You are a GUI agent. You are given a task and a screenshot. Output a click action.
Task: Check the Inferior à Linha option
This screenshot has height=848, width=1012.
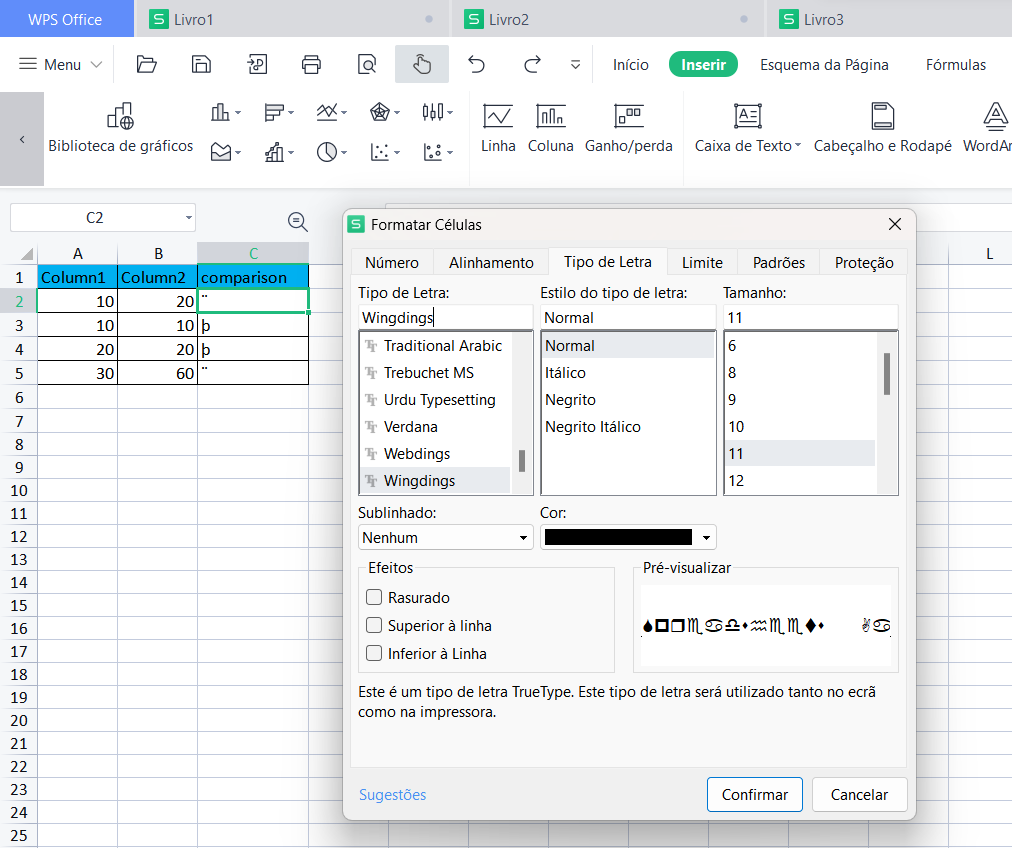click(375, 654)
